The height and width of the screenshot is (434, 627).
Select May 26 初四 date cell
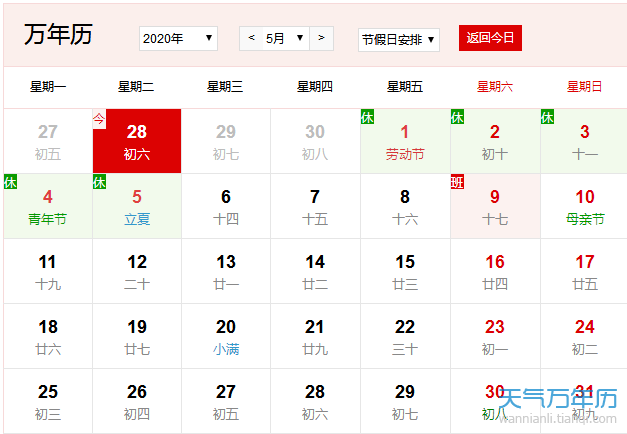click(x=137, y=401)
